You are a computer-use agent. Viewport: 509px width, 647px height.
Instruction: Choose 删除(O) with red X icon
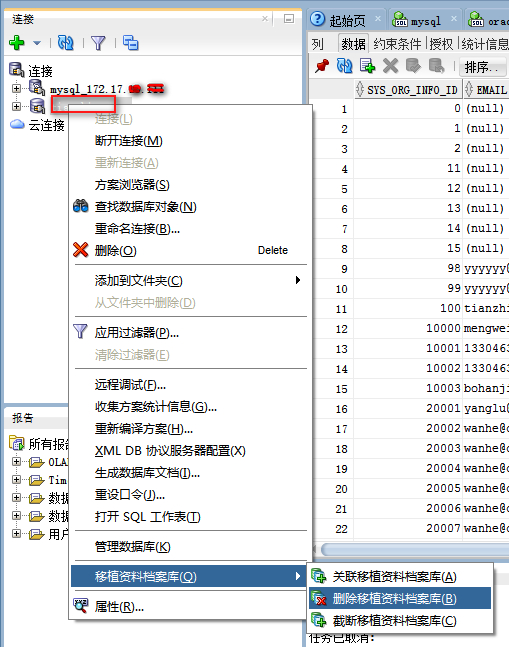115,250
